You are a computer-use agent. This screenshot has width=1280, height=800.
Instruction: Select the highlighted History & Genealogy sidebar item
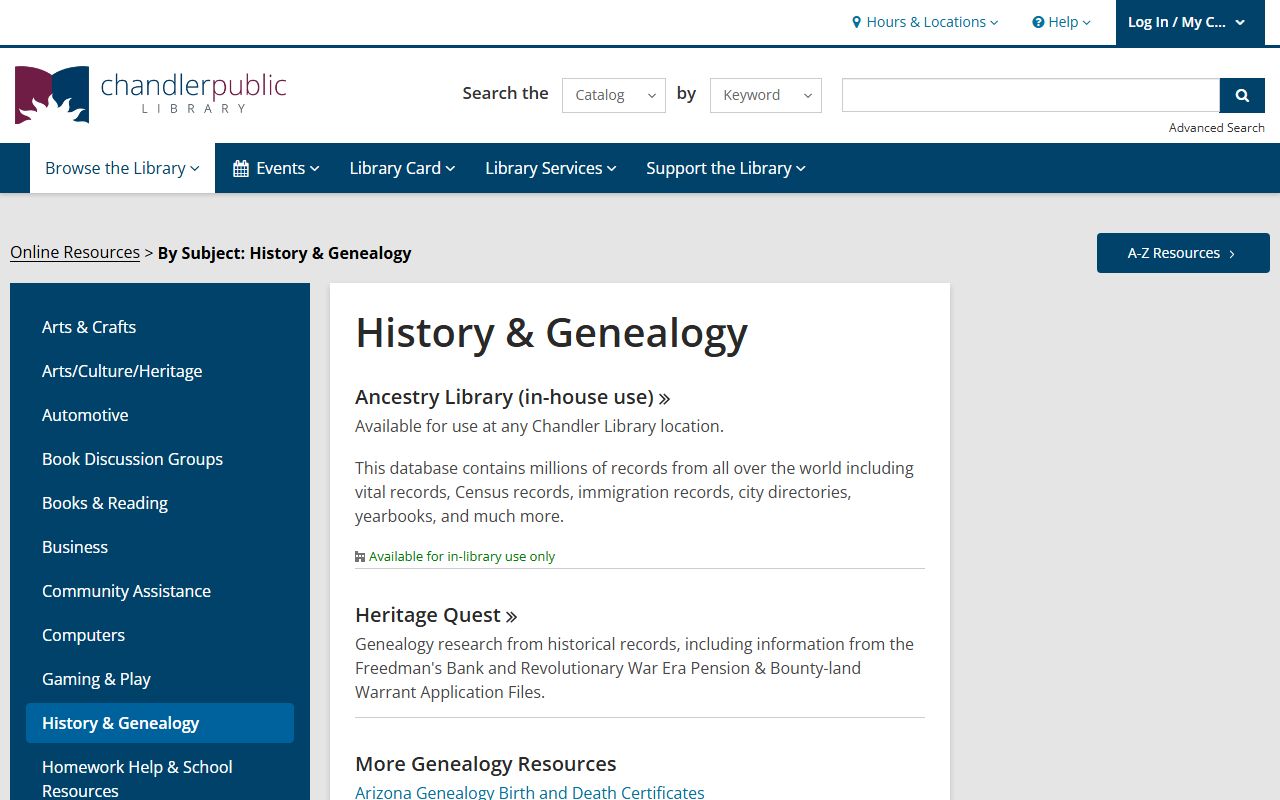click(160, 723)
